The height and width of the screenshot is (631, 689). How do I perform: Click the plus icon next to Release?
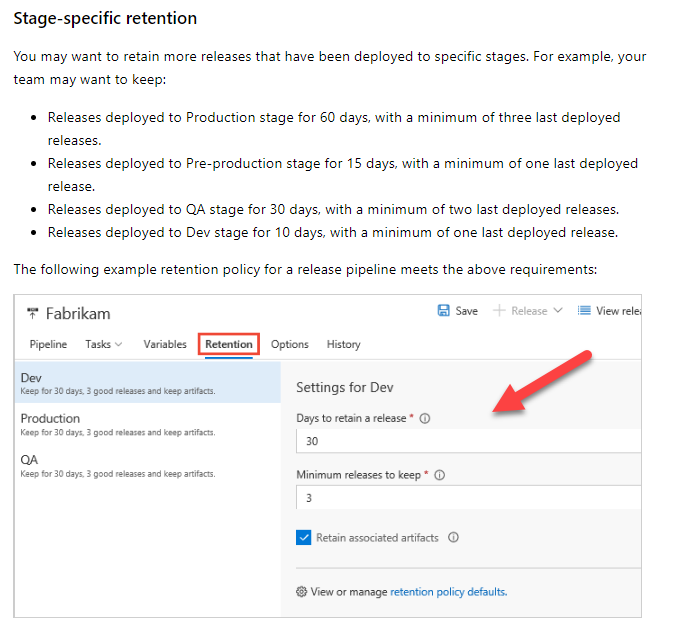(x=499, y=311)
